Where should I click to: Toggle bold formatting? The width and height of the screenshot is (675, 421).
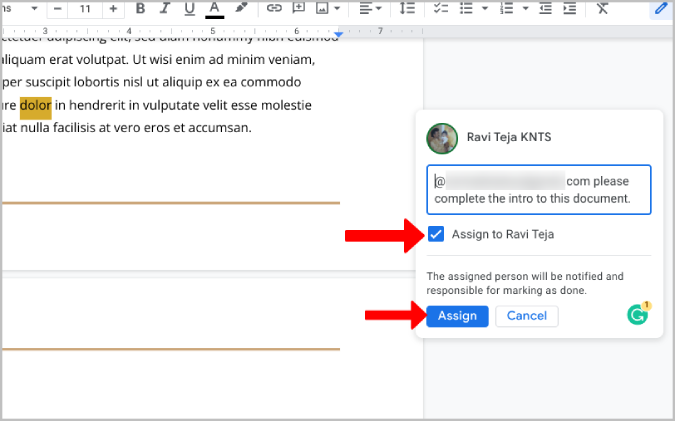[140, 9]
